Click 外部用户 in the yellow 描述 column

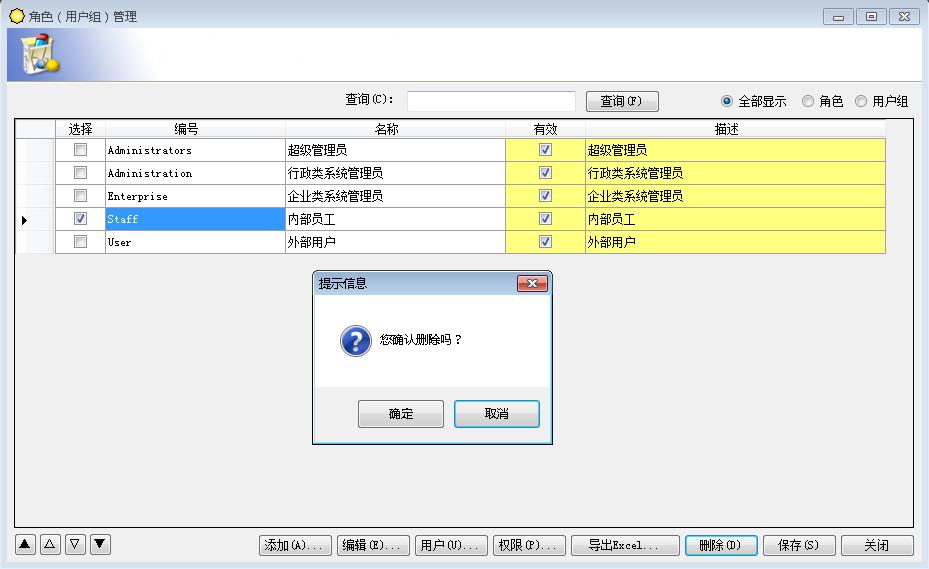735,242
